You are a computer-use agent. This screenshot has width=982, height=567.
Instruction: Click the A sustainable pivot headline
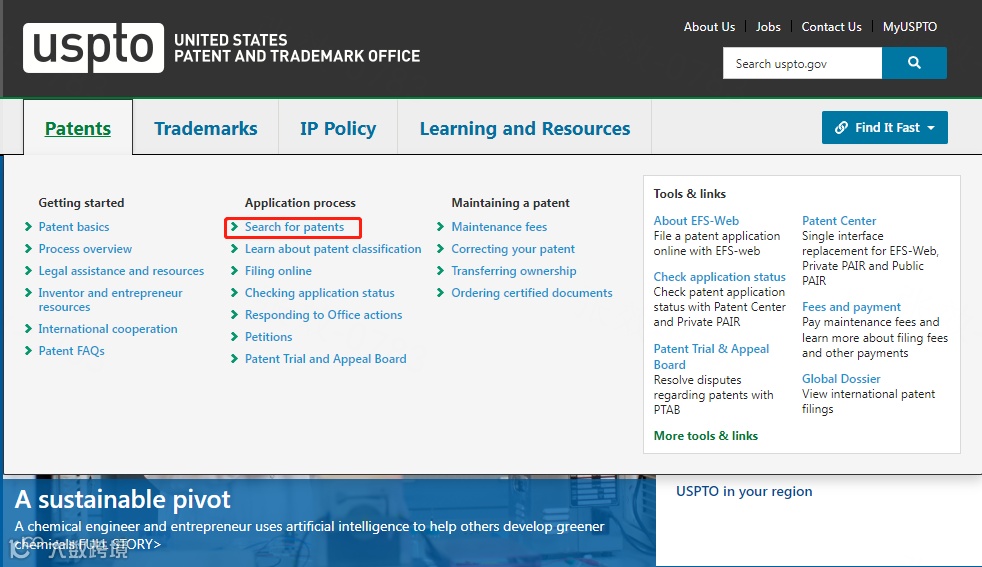[123, 499]
